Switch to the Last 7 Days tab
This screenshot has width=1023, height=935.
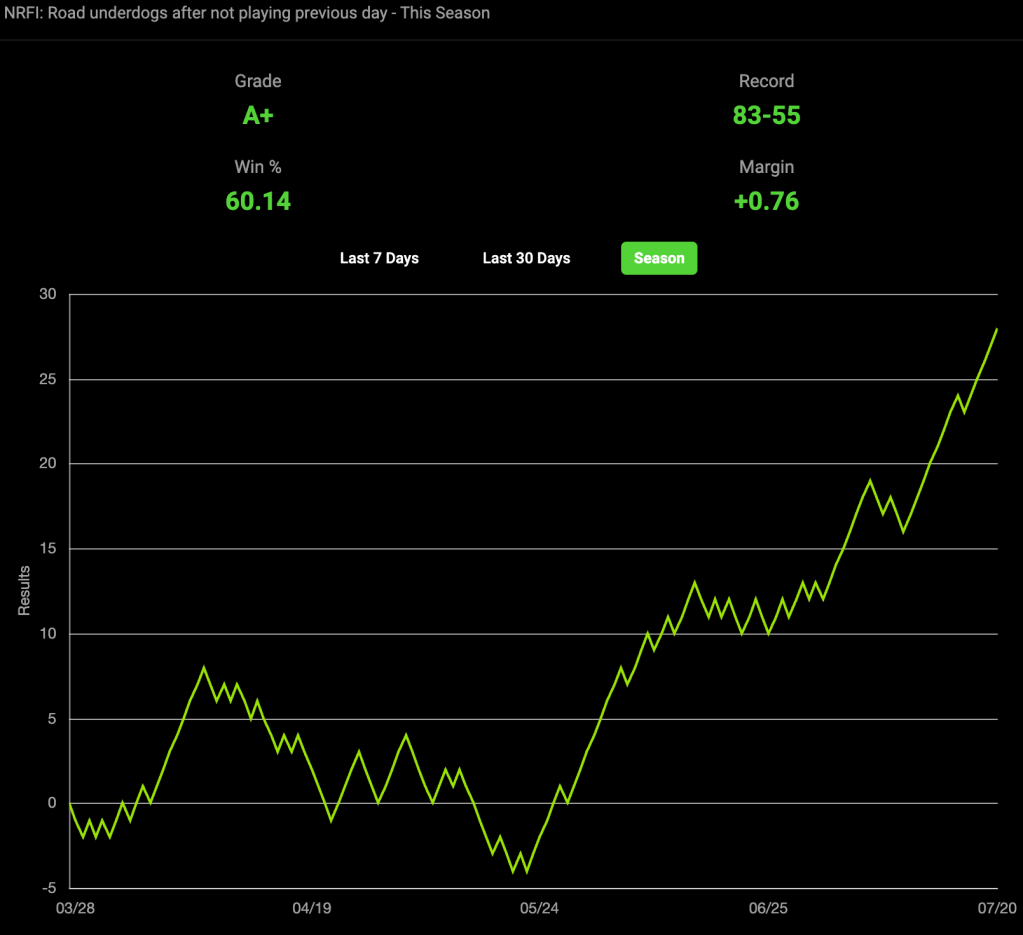[x=379, y=258]
